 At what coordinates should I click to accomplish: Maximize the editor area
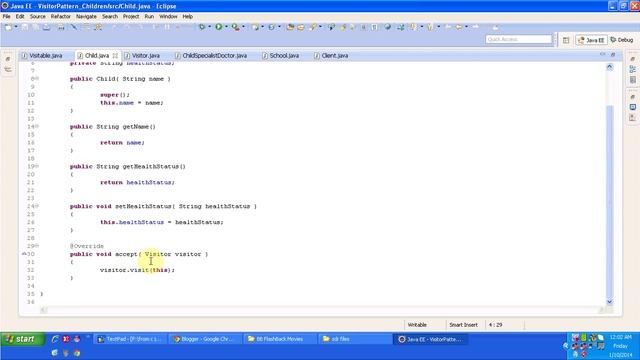tap(613, 54)
